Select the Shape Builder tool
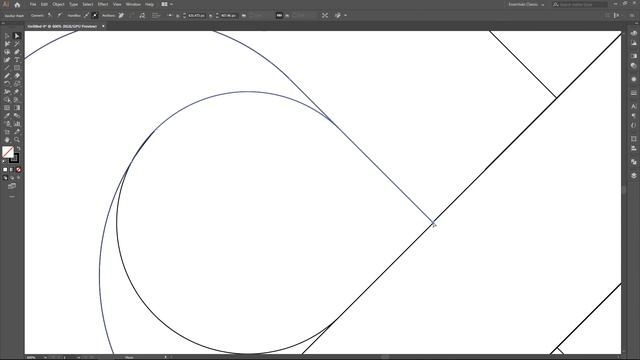Image resolution: width=640 pixels, height=360 pixels. click(x=7, y=100)
